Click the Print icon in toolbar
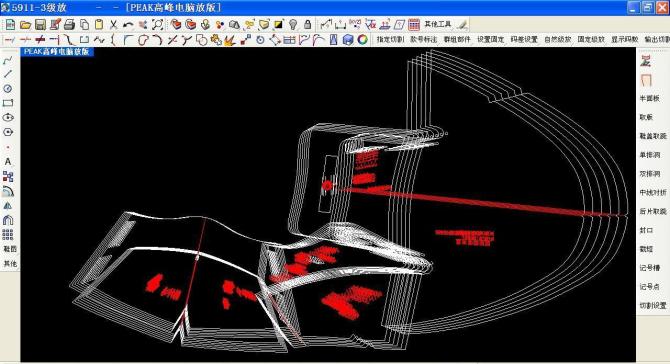The width and height of the screenshot is (670, 364). [x=69, y=25]
